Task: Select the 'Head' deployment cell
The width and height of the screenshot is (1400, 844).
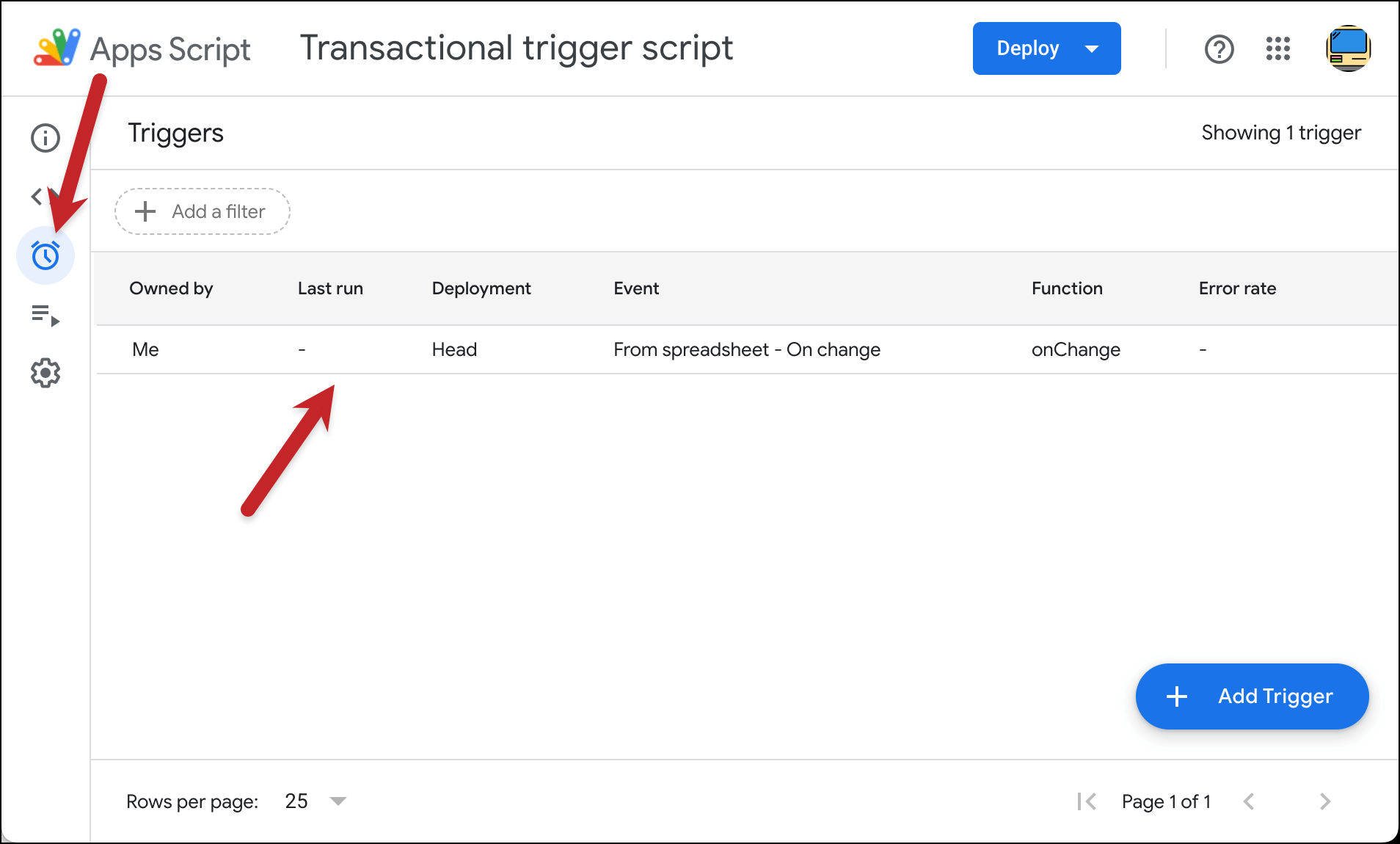Action: click(x=454, y=349)
